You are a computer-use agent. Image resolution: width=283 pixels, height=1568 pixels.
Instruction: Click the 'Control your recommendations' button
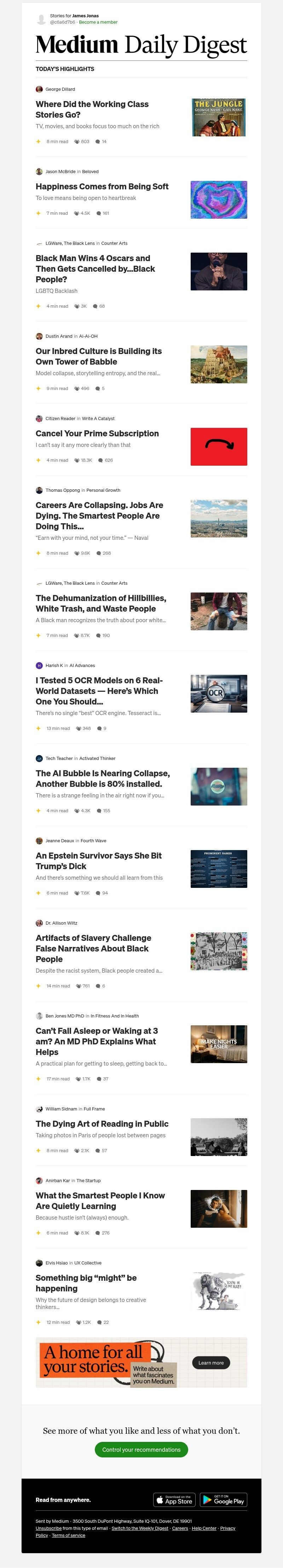click(141, 1449)
